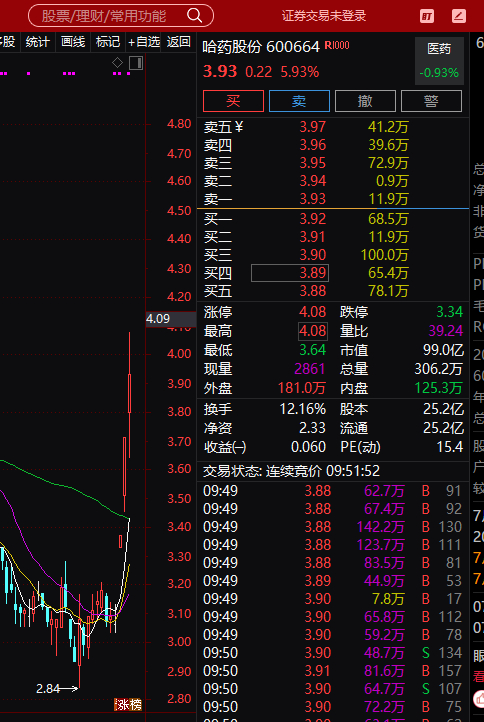Select 买五 price 3.88

pos(313,291)
